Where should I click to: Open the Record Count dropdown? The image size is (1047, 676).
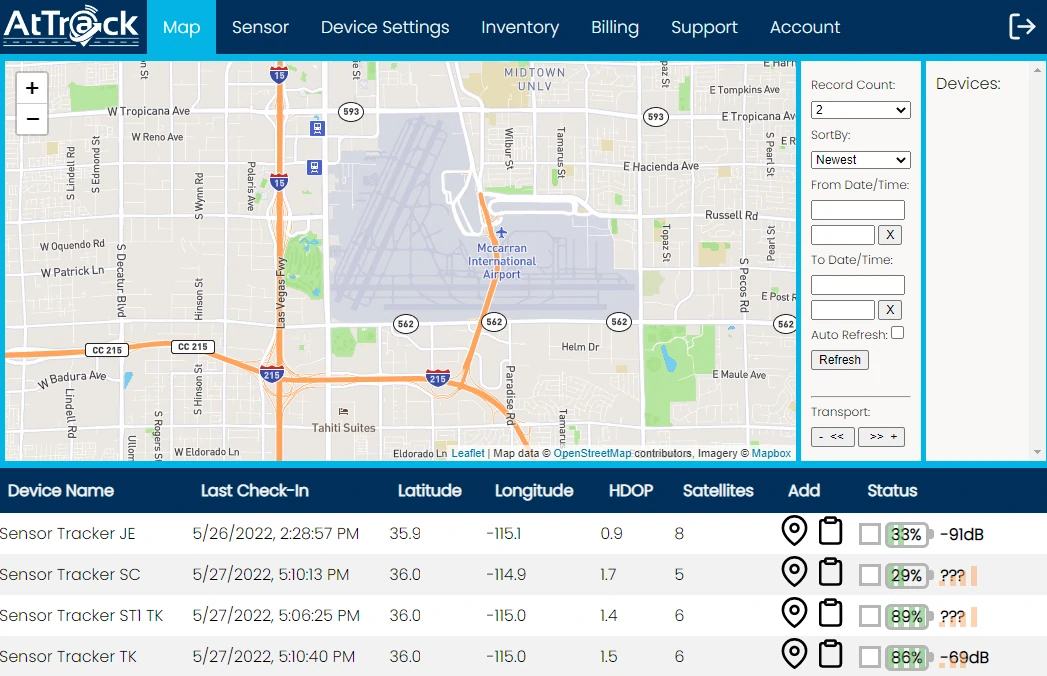pyautogui.click(x=860, y=110)
